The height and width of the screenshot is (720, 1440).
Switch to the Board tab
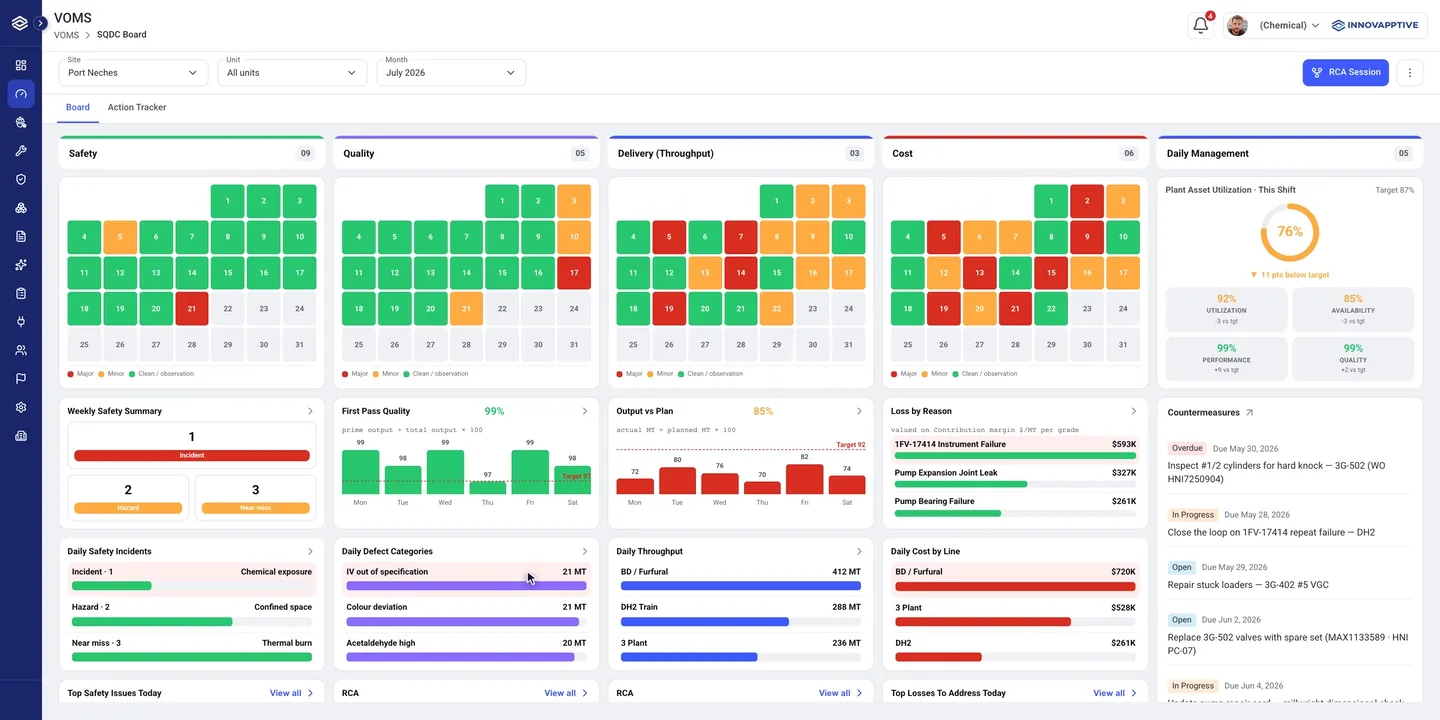pos(78,107)
